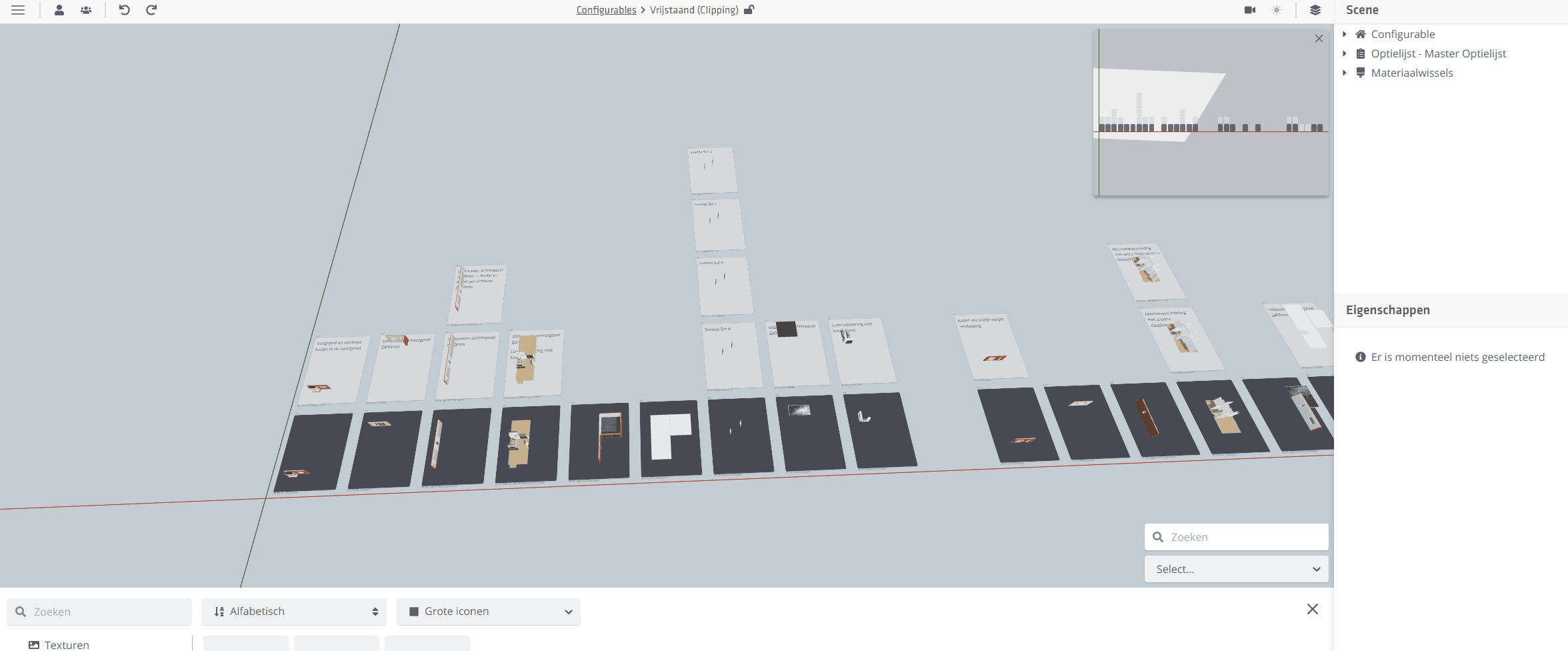1568x651 pixels.
Task: Open the Grote iconen dropdown
Action: [488, 611]
